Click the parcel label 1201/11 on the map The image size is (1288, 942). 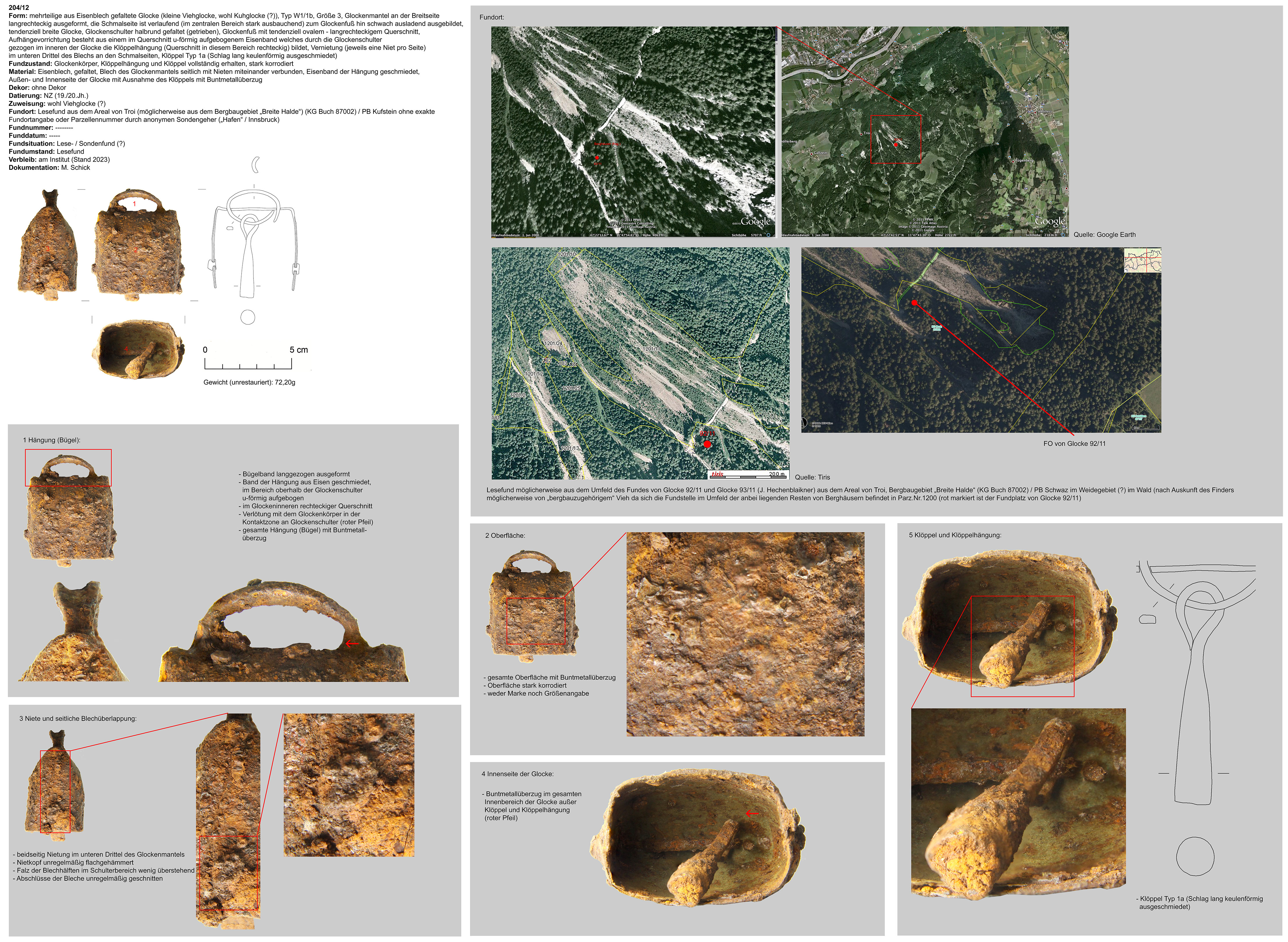[651, 349]
